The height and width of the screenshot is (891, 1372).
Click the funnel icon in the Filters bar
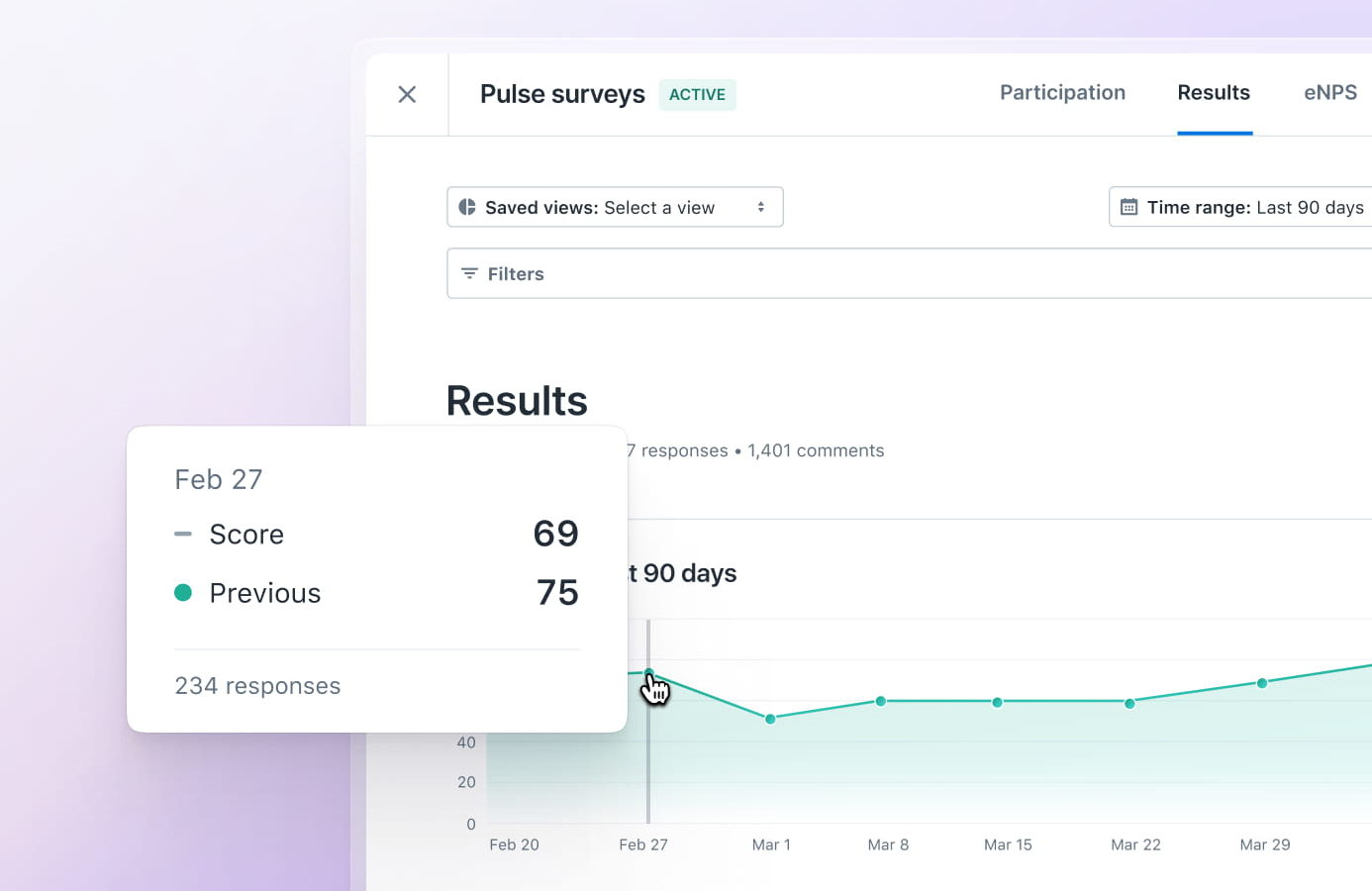click(x=467, y=273)
